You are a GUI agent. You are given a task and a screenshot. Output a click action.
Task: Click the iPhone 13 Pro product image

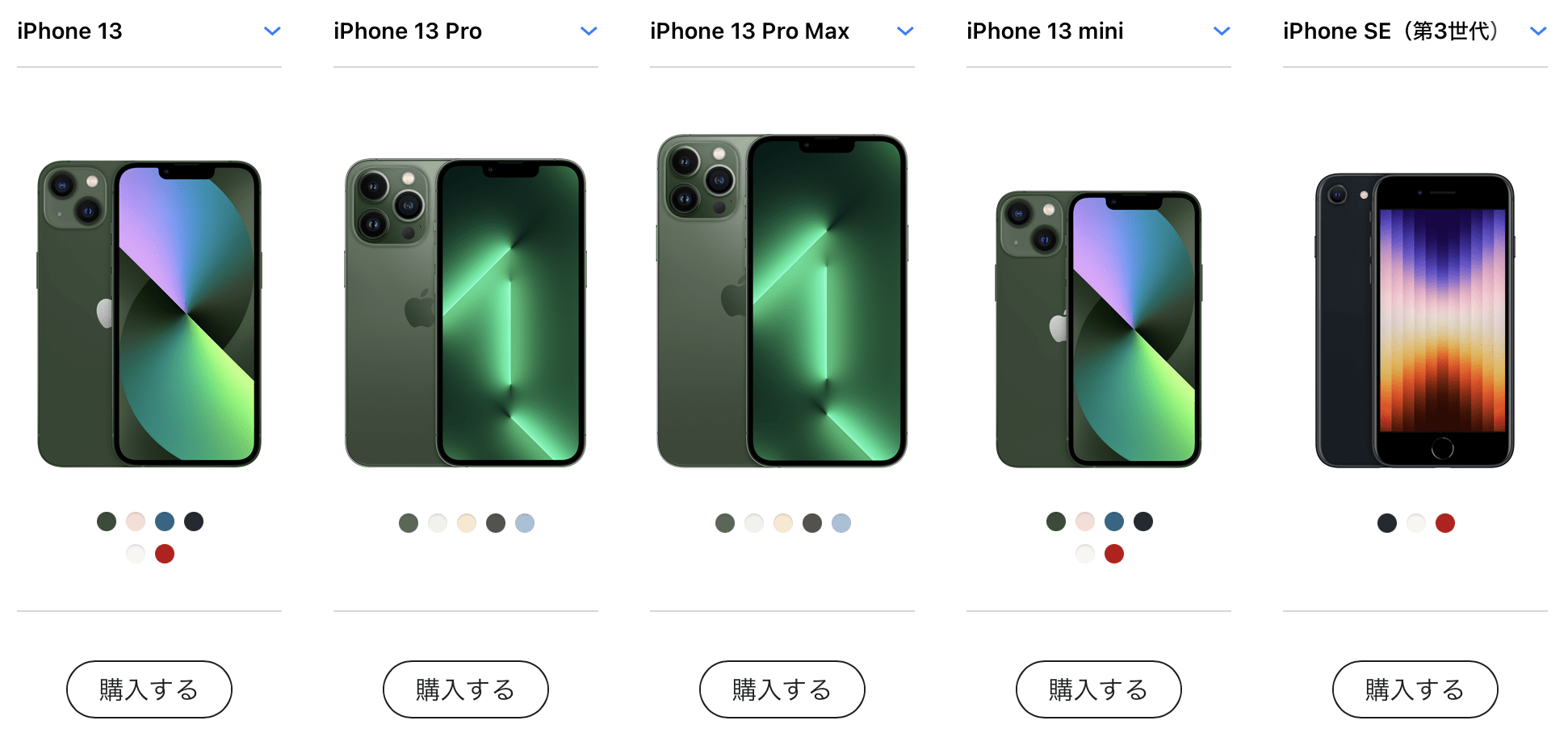466,313
